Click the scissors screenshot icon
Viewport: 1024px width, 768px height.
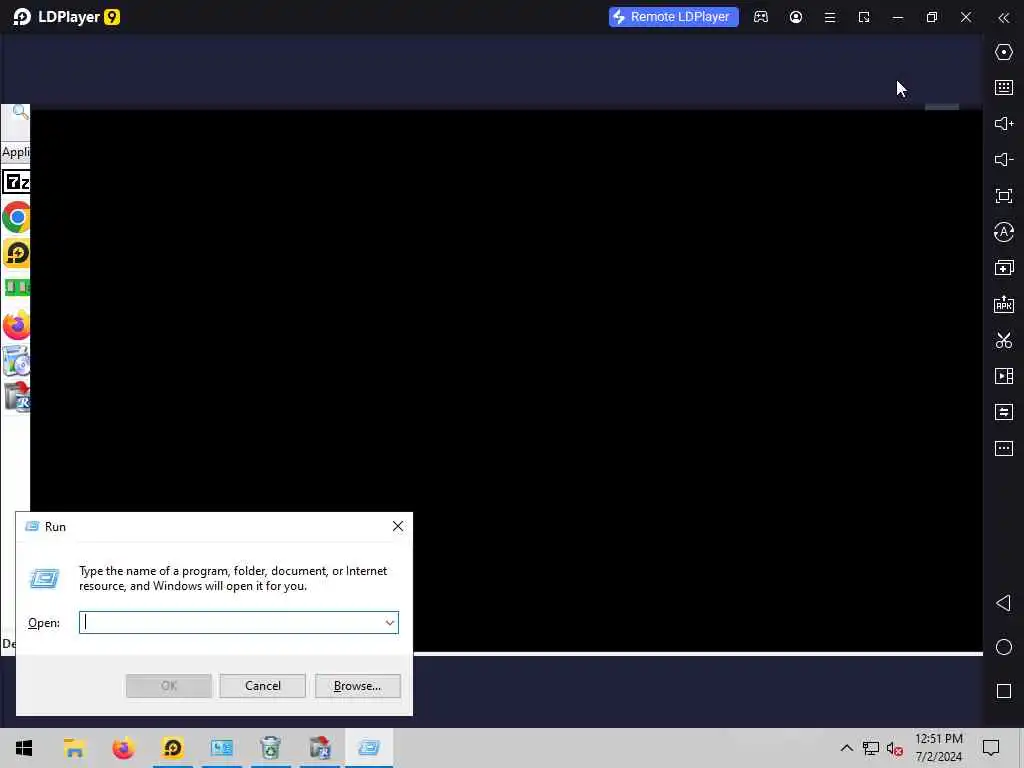point(1004,340)
